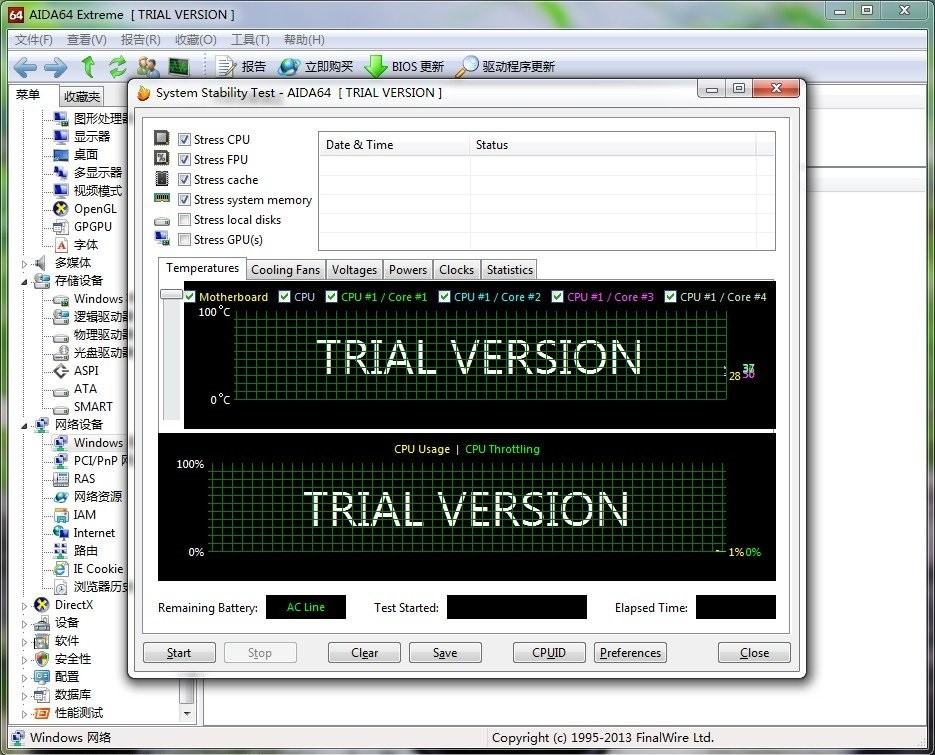Click the temperature graph vertical slider handle
The width and height of the screenshot is (935, 755).
tap(171, 294)
